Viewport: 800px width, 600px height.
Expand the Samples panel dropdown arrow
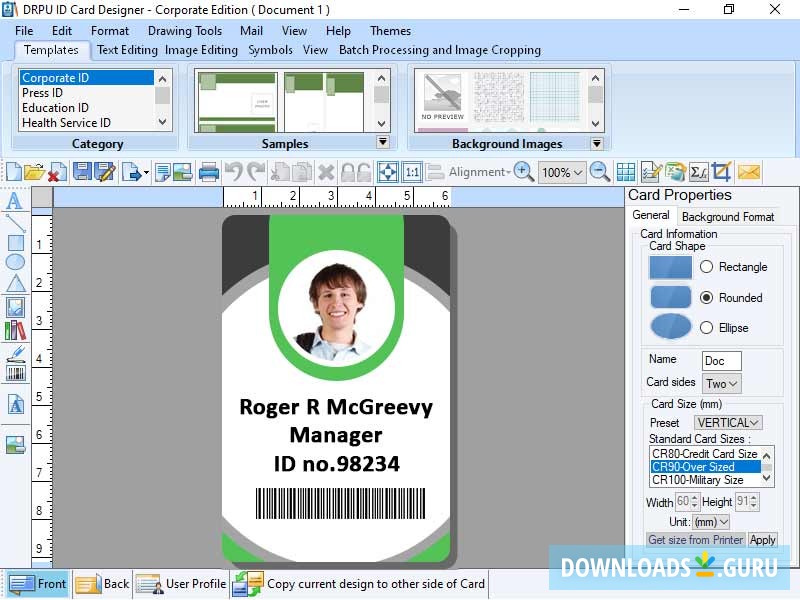click(x=383, y=142)
